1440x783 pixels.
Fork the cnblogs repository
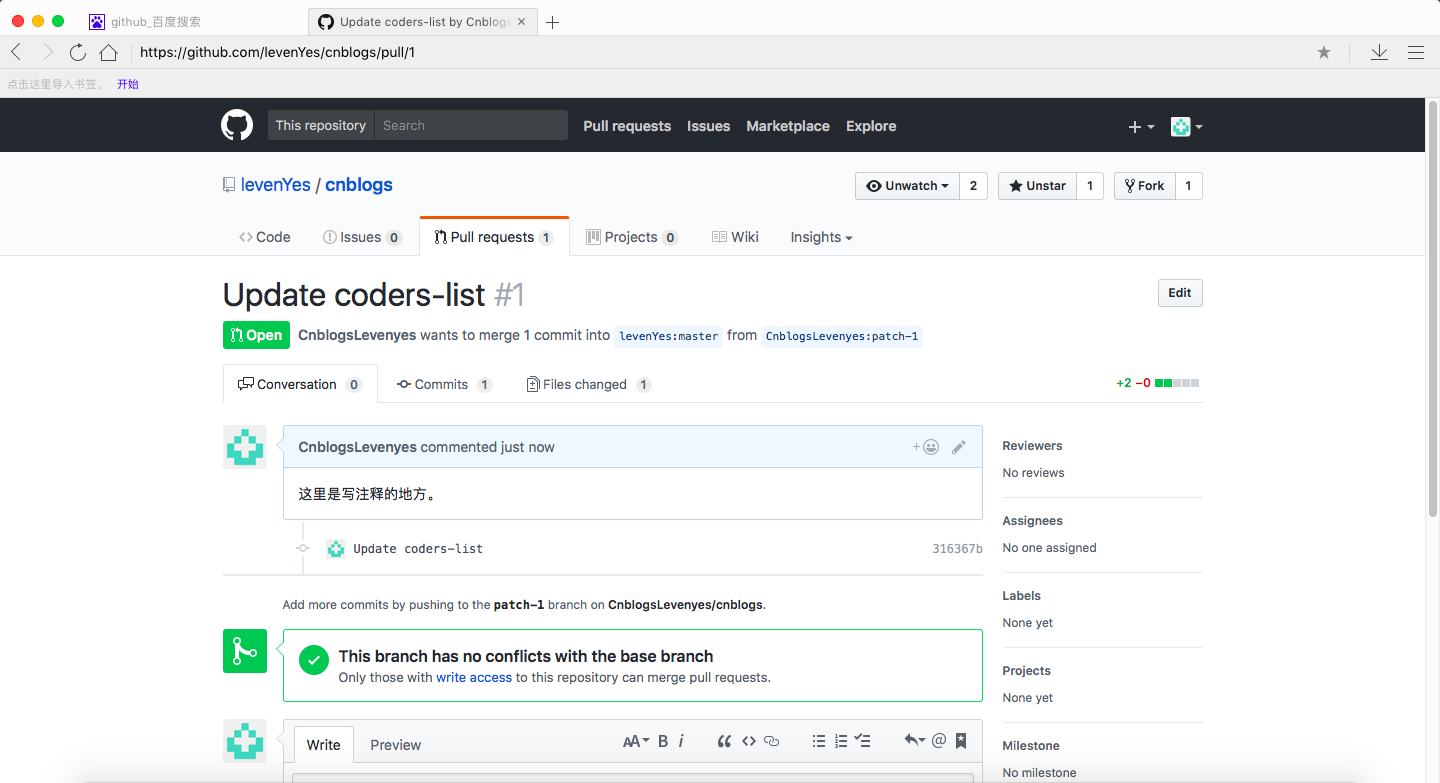click(x=1144, y=186)
